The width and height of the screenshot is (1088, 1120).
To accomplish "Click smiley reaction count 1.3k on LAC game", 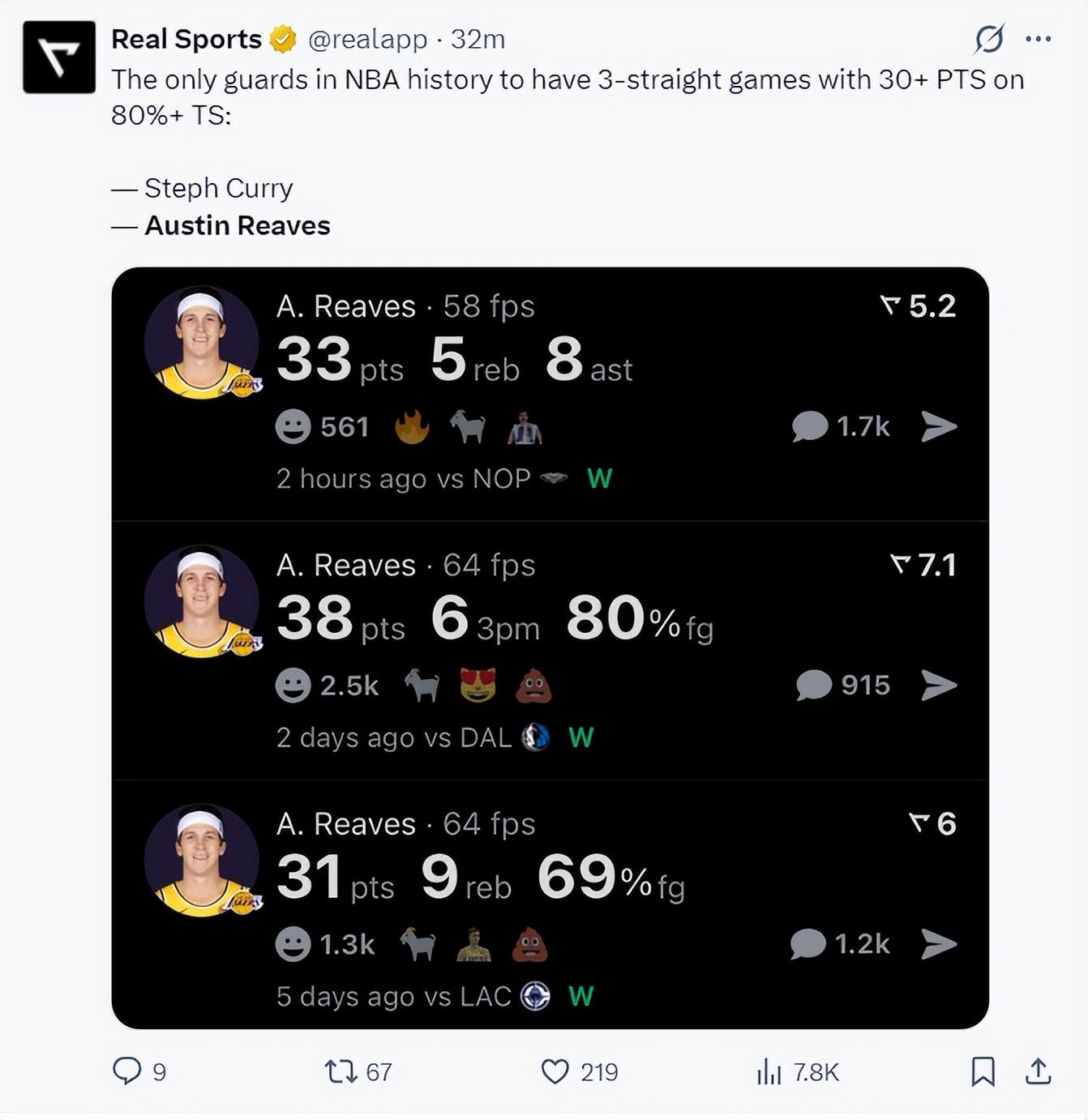I will tap(324, 944).
